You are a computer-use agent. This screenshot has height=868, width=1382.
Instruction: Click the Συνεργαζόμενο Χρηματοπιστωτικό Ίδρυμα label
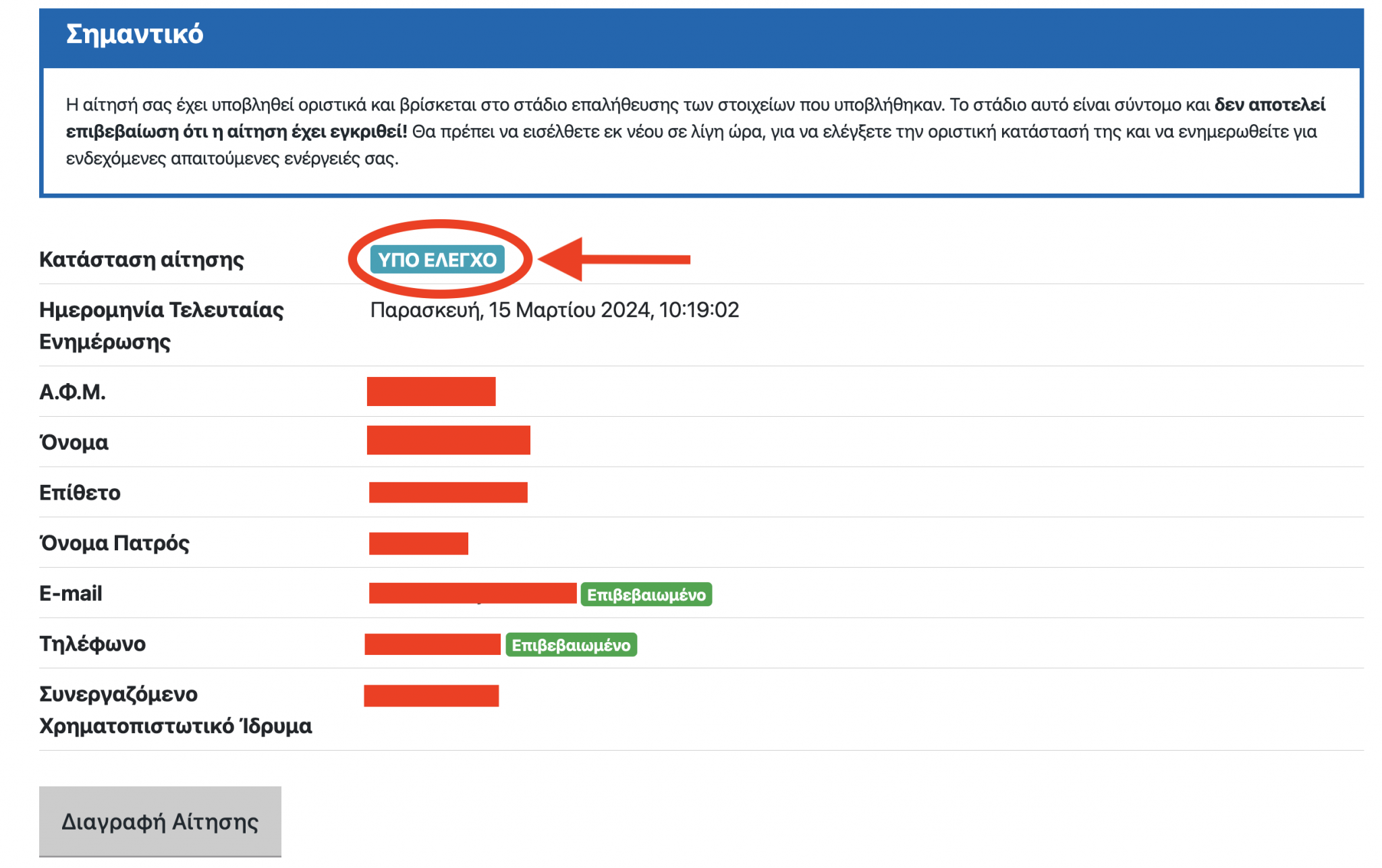175,710
